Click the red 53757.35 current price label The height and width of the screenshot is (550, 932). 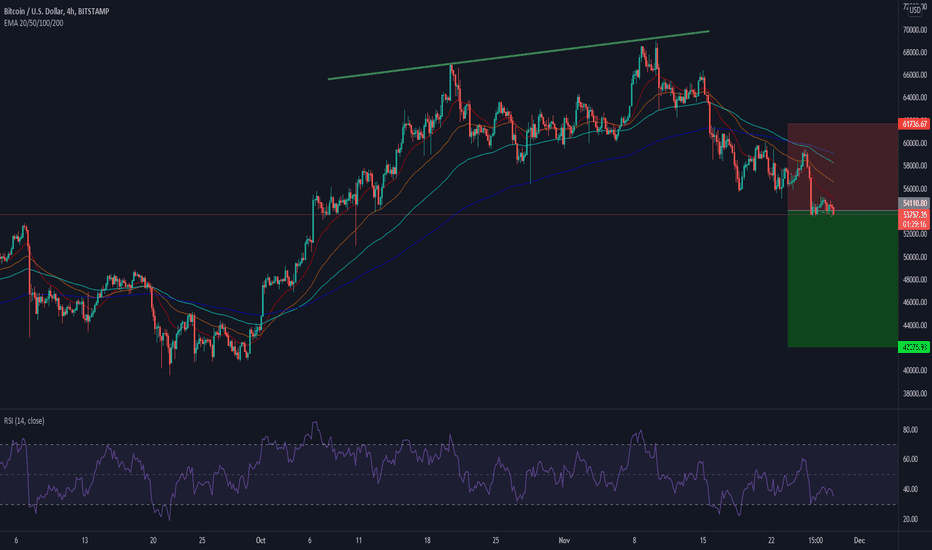(x=914, y=214)
